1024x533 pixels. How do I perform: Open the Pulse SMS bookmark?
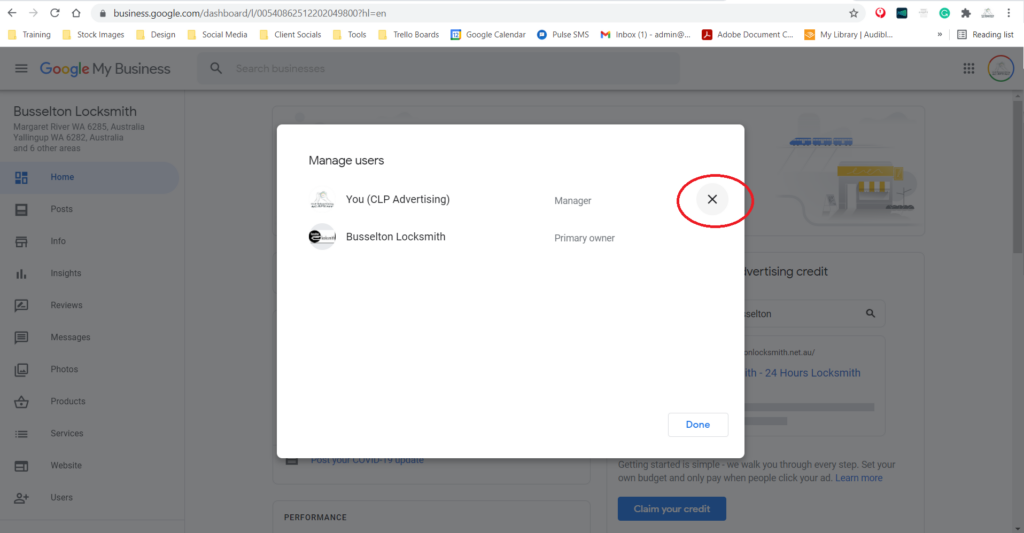[562, 35]
